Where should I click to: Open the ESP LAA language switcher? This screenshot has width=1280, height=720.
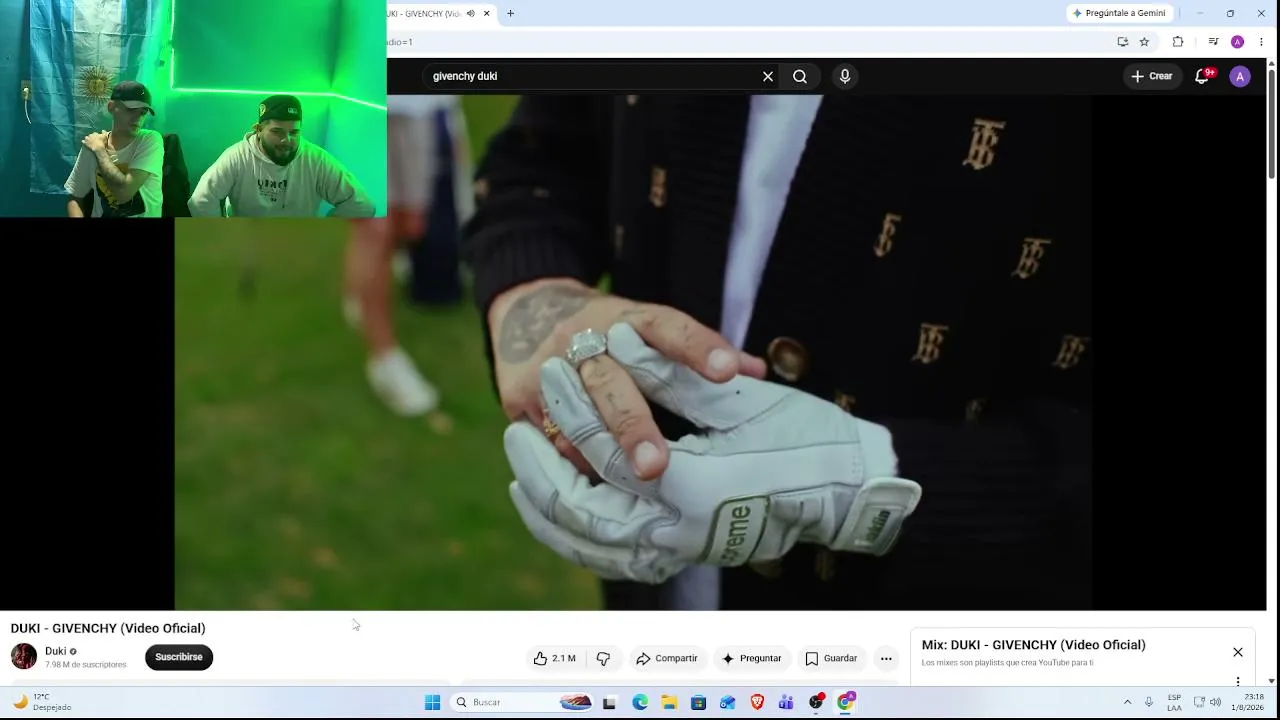tap(1174, 703)
